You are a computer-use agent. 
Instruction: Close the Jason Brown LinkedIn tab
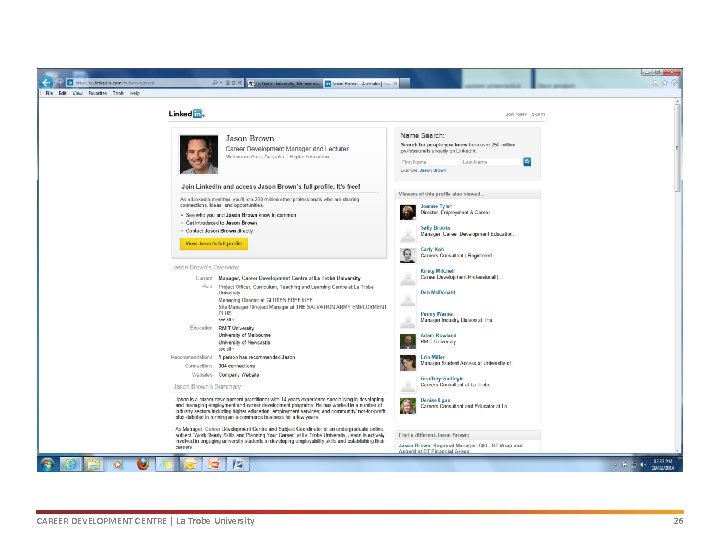coord(395,84)
